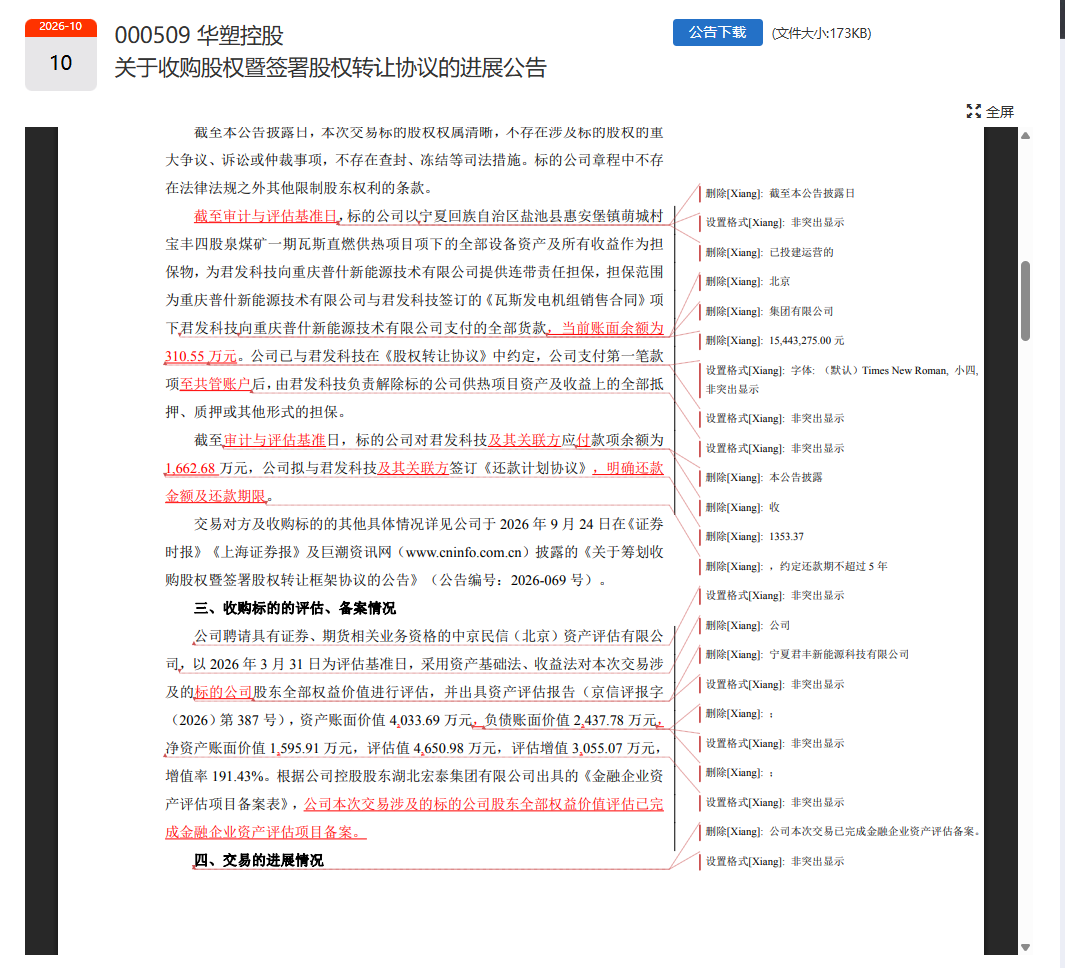Click the vertical scrollbar thumb
Viewport: 1065px width, 968px height.
click(1026, 300)
